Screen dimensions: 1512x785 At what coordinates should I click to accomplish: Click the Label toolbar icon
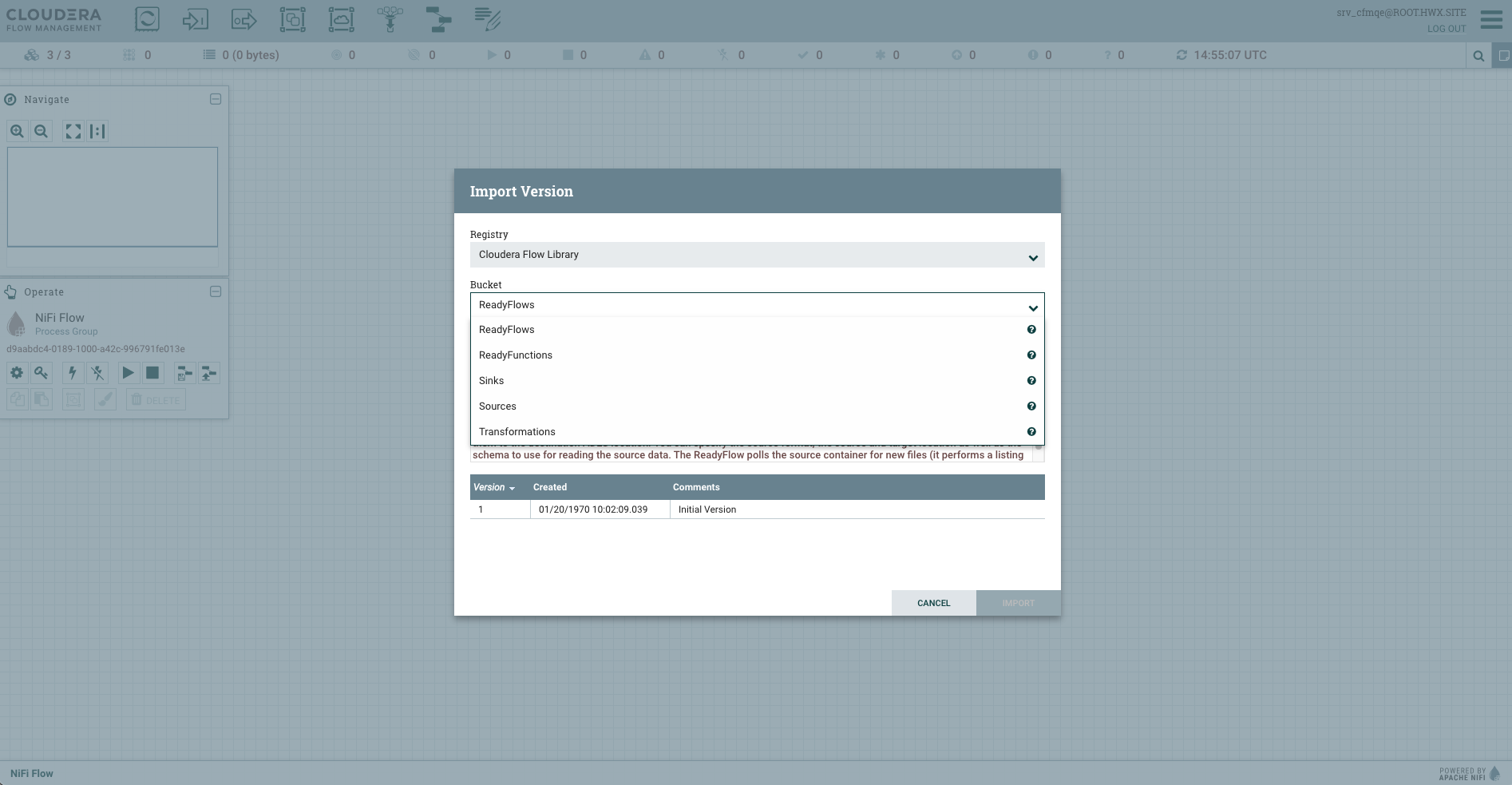point(487,19)
